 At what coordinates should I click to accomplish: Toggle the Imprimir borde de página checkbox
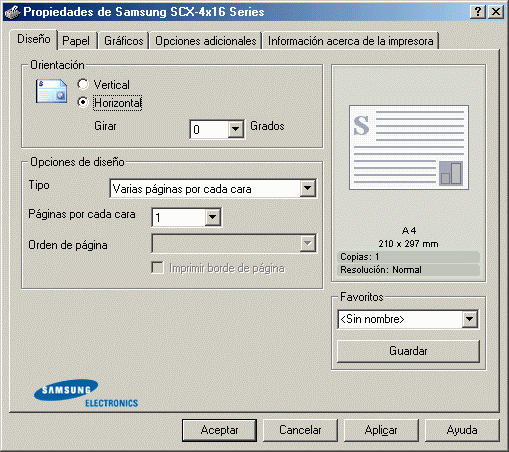coord(157,268)
